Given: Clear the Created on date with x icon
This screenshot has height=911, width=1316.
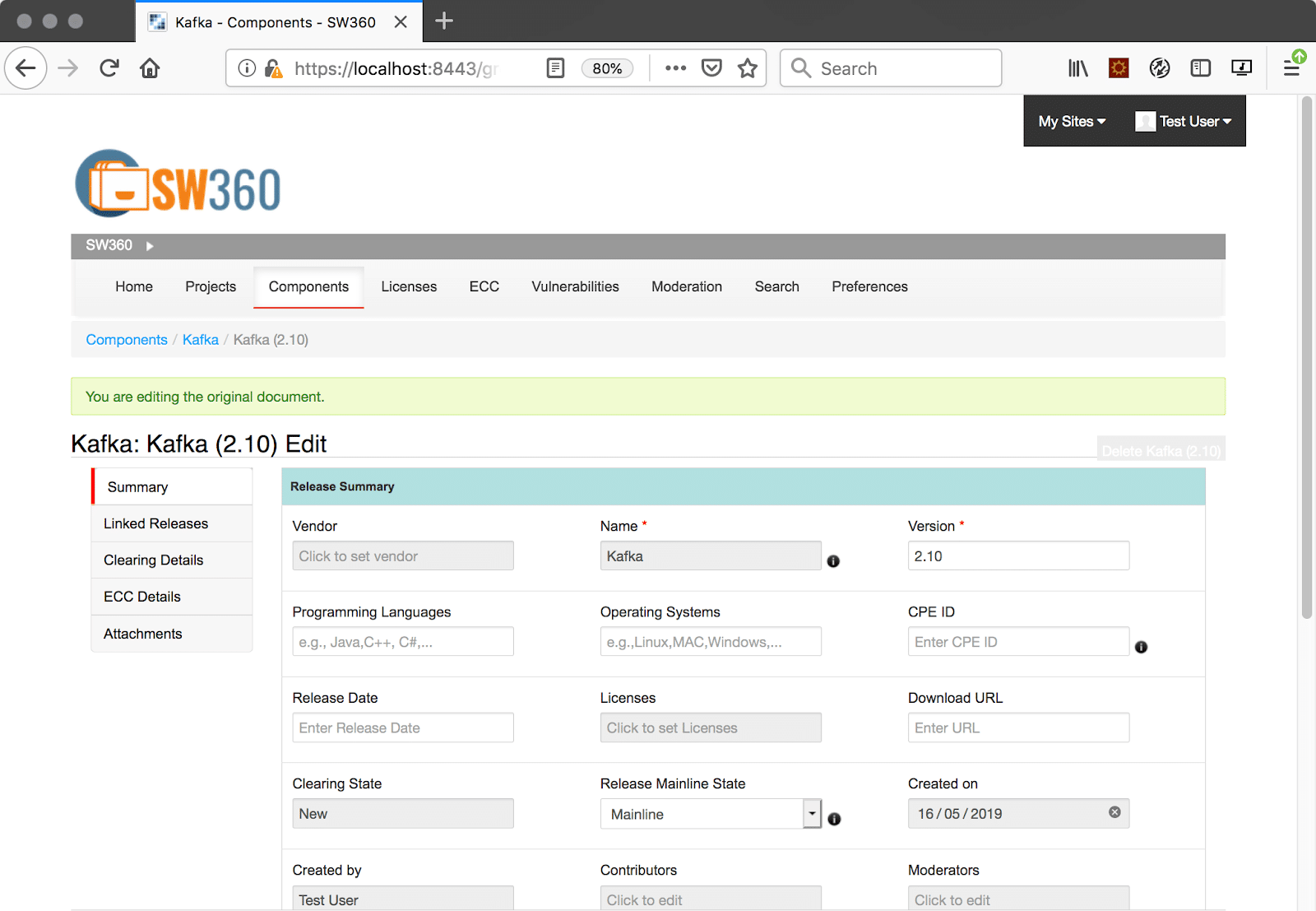Looking at the screenshot, I should [1114, 812].
